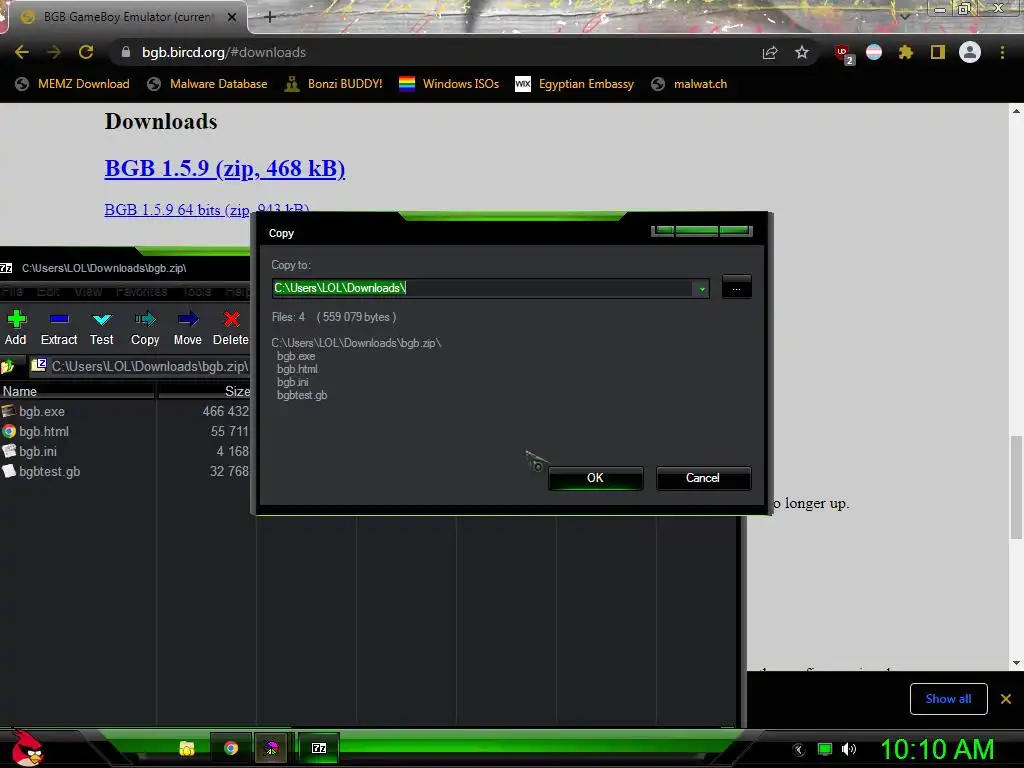Go forward in the Chrome browser
1024x768 pixels.
tap(54, 52)
